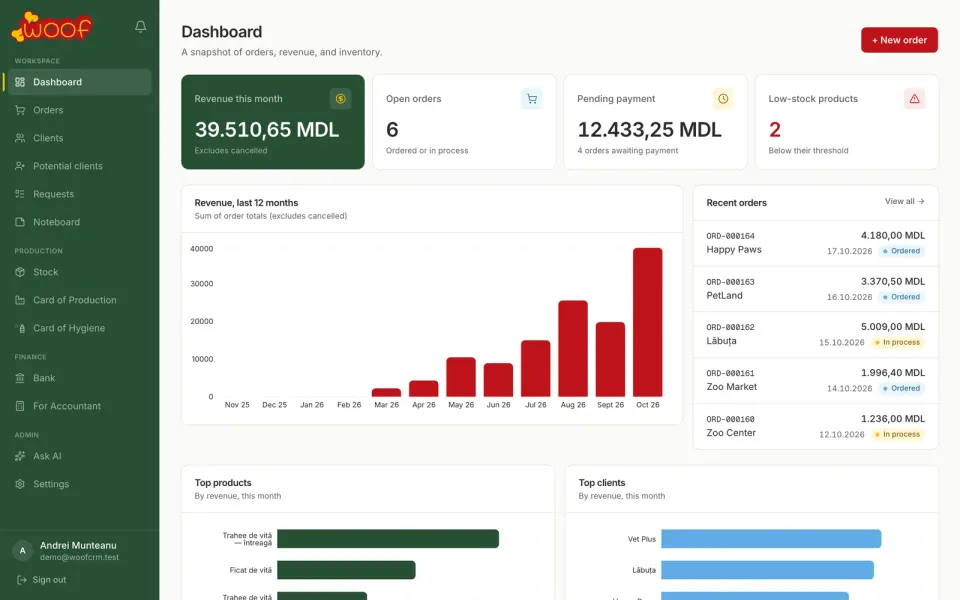Image resolution: width=960 pixels, height=600 pixels.
Task: Click the Vet Plus top client bar
Action: pos(771,539)
